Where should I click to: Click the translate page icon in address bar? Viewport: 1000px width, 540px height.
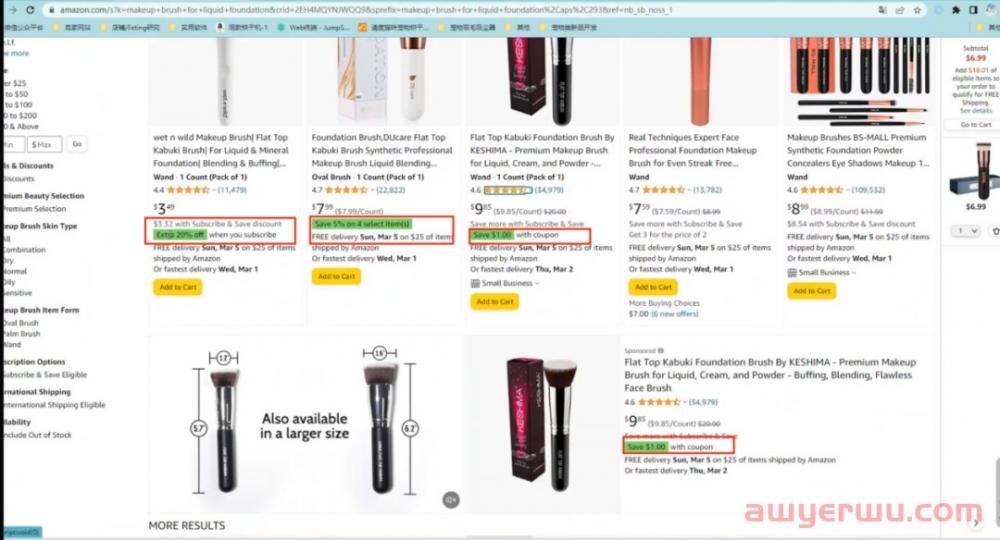tap(883, 10)
